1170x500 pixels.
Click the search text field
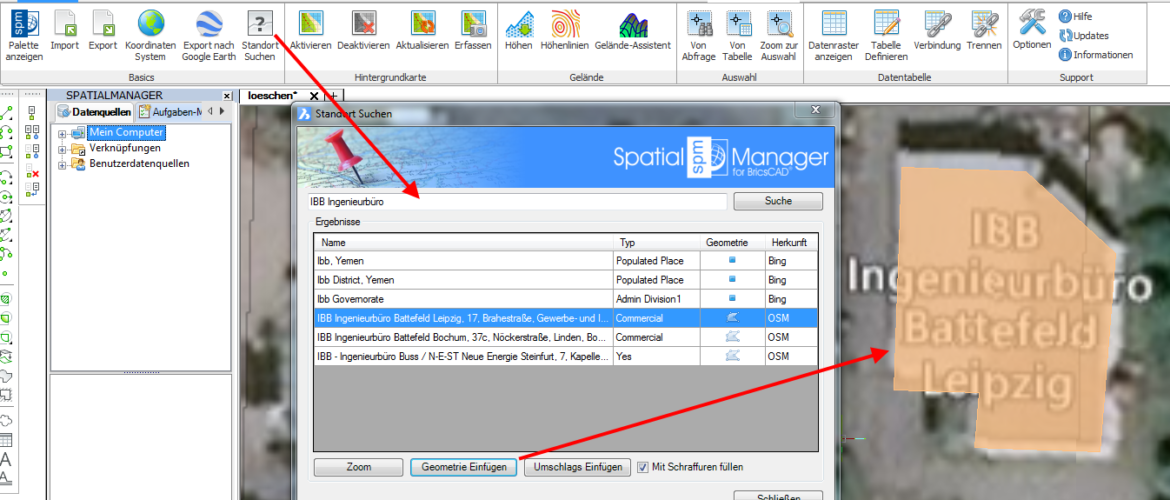click(517, 201)
